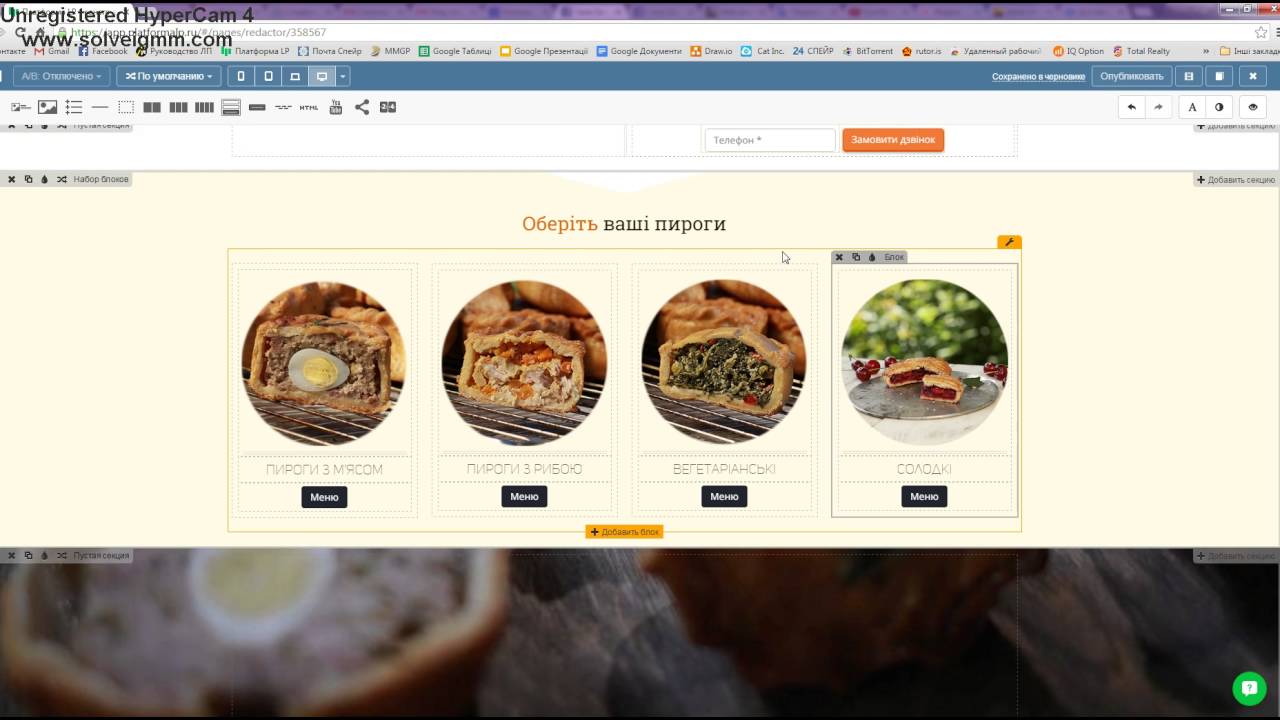This screenshot has height=720, width=1280.
Task: Redo the last editor action
Action: (1158, 107)
